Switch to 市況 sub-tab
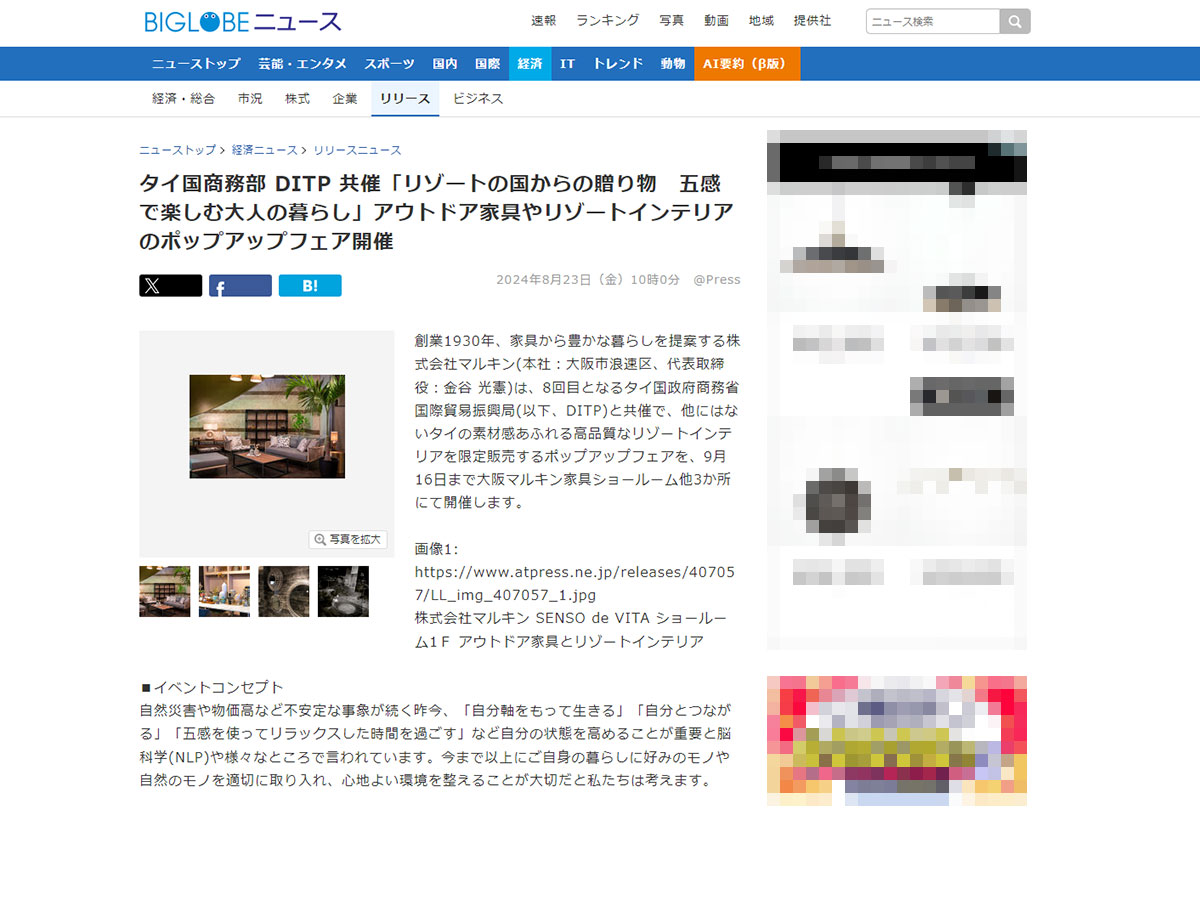The height and width of the screenshot is (900, 1200). [x=250, y=99]
